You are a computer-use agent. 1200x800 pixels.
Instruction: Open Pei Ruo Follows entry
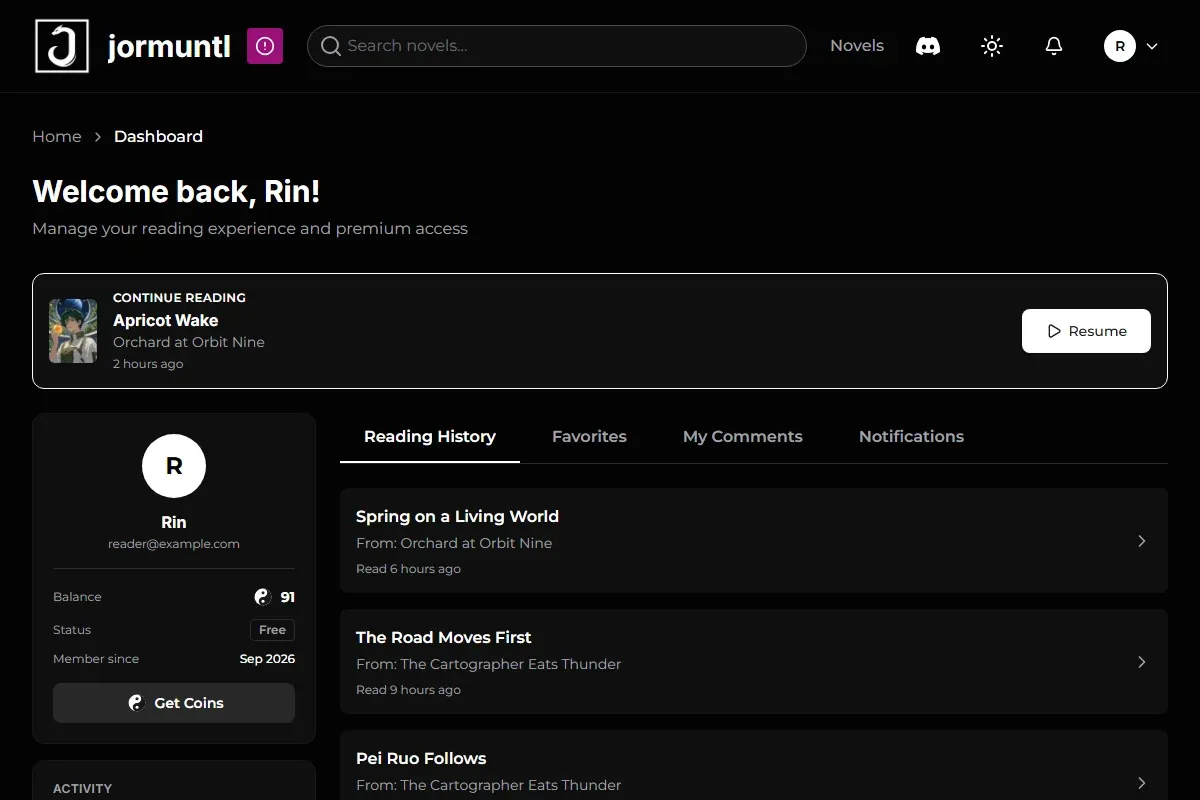tap(754, 765)
